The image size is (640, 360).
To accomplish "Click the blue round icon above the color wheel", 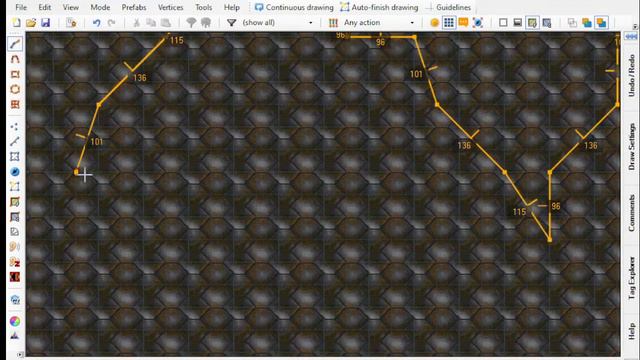I will [x=15, y=300].
